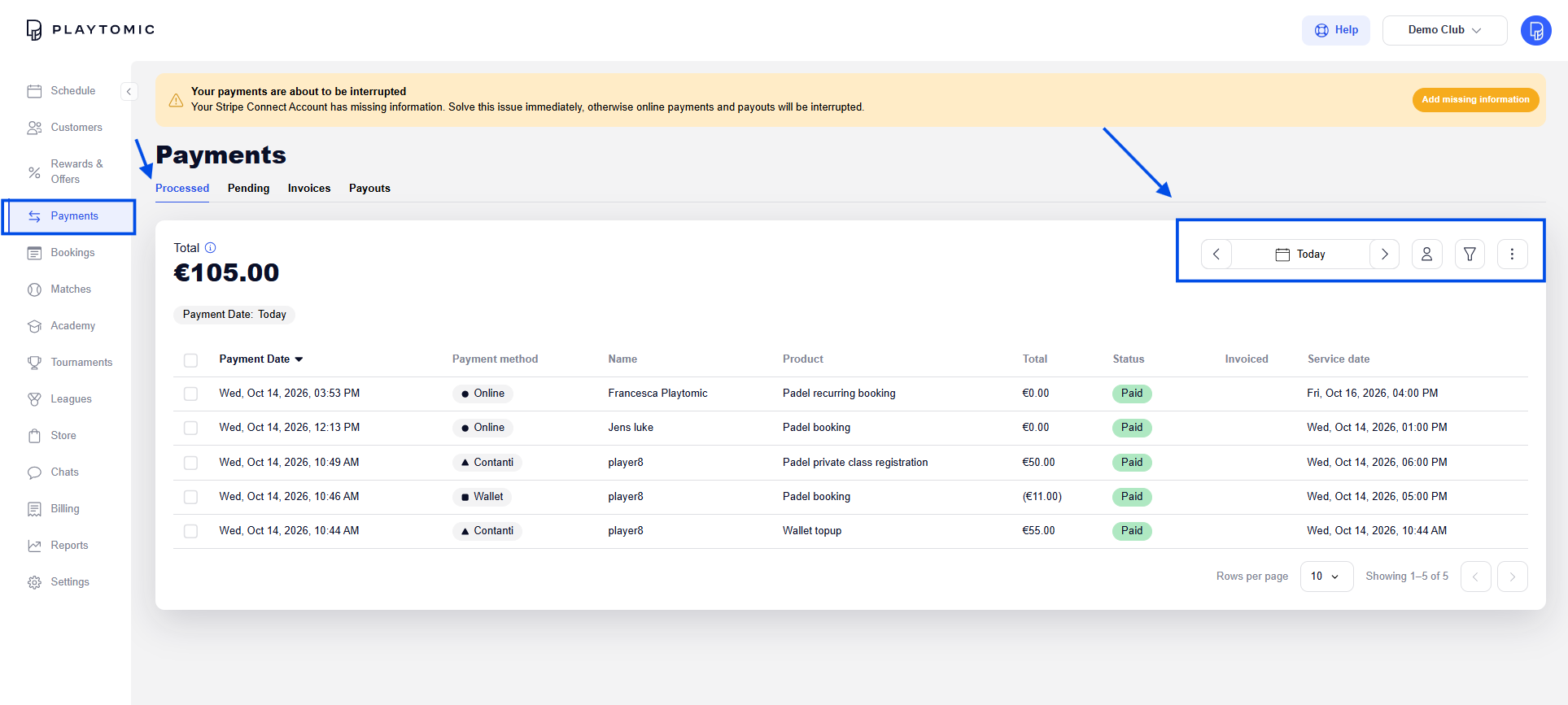The height and width of the screenshot is (705, 1568).
Task: Open the Today date picker
Action: 1300,255
